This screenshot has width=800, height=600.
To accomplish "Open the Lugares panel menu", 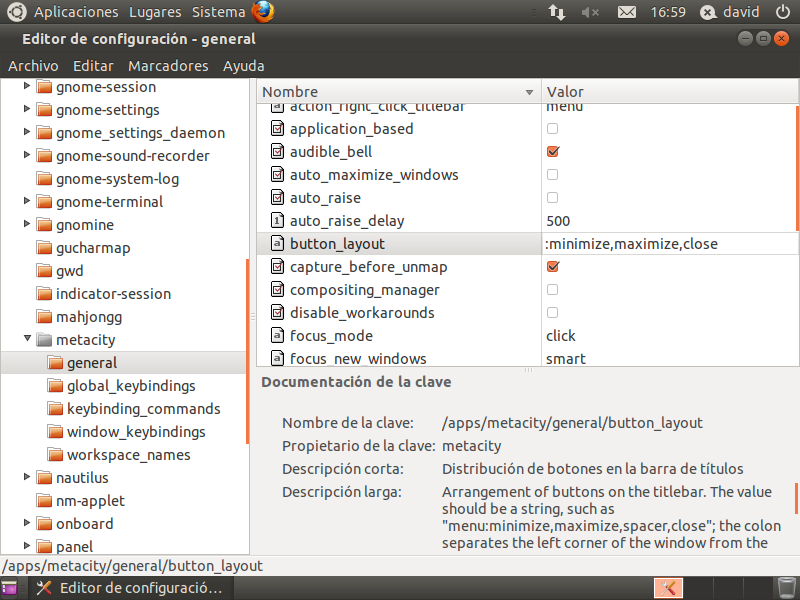I will pyautogui.click(x=155, y=12).
